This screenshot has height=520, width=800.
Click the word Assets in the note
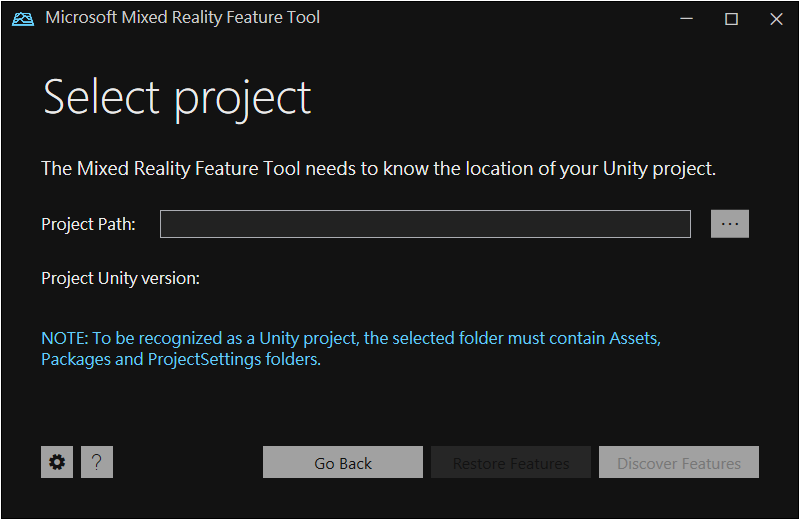click(634, 339)
